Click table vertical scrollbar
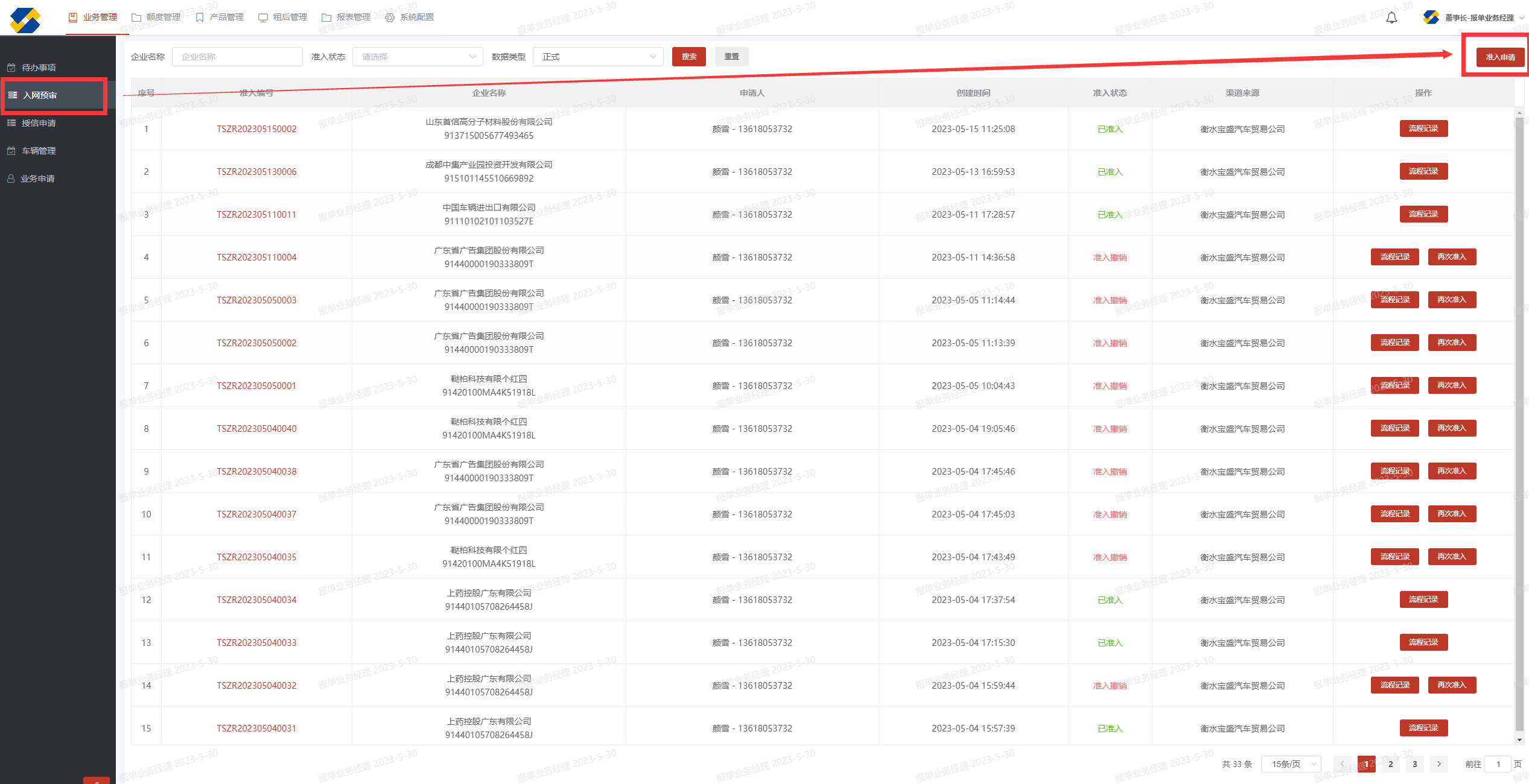This screenshot has height=784, width=1529. point(1519,422)
